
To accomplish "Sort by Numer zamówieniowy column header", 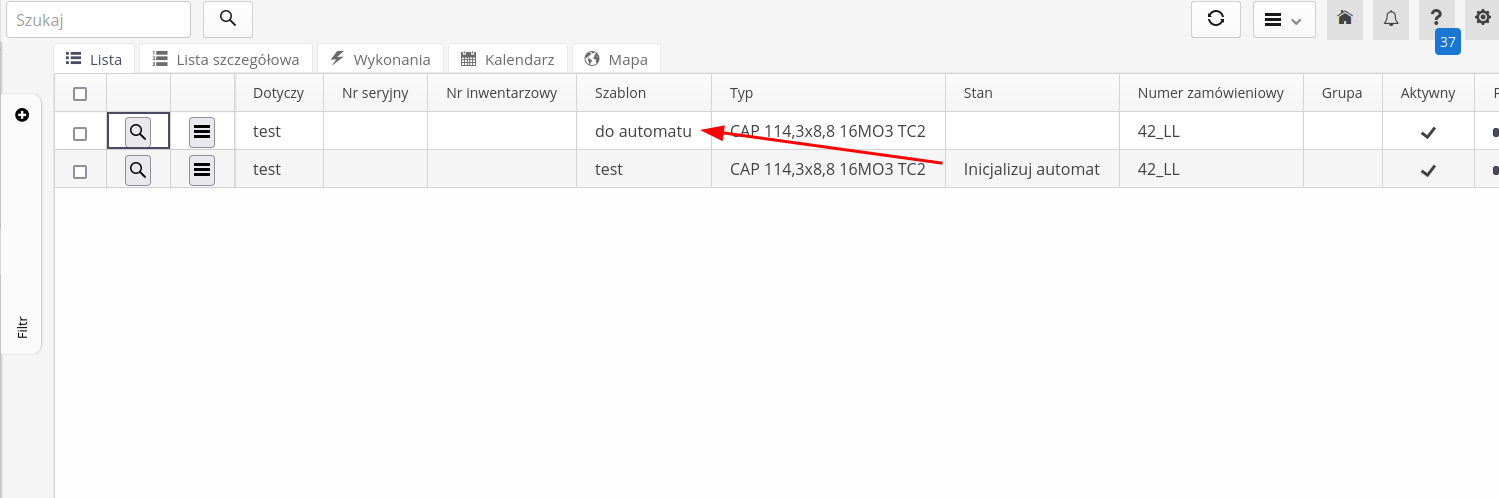I will point(1210,93).
